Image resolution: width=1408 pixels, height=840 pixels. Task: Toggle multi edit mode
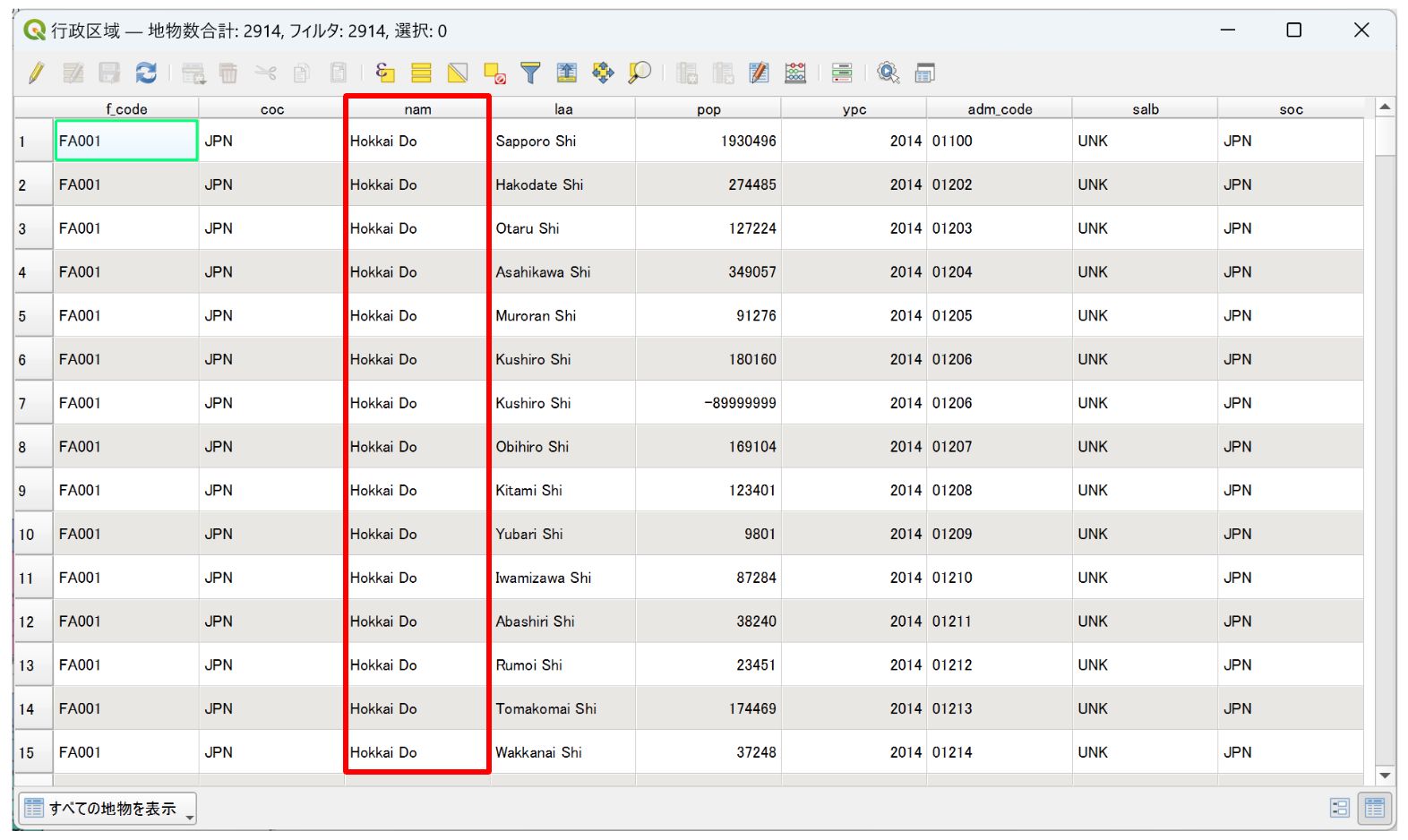pyautogui.click(x=73, y=73)
